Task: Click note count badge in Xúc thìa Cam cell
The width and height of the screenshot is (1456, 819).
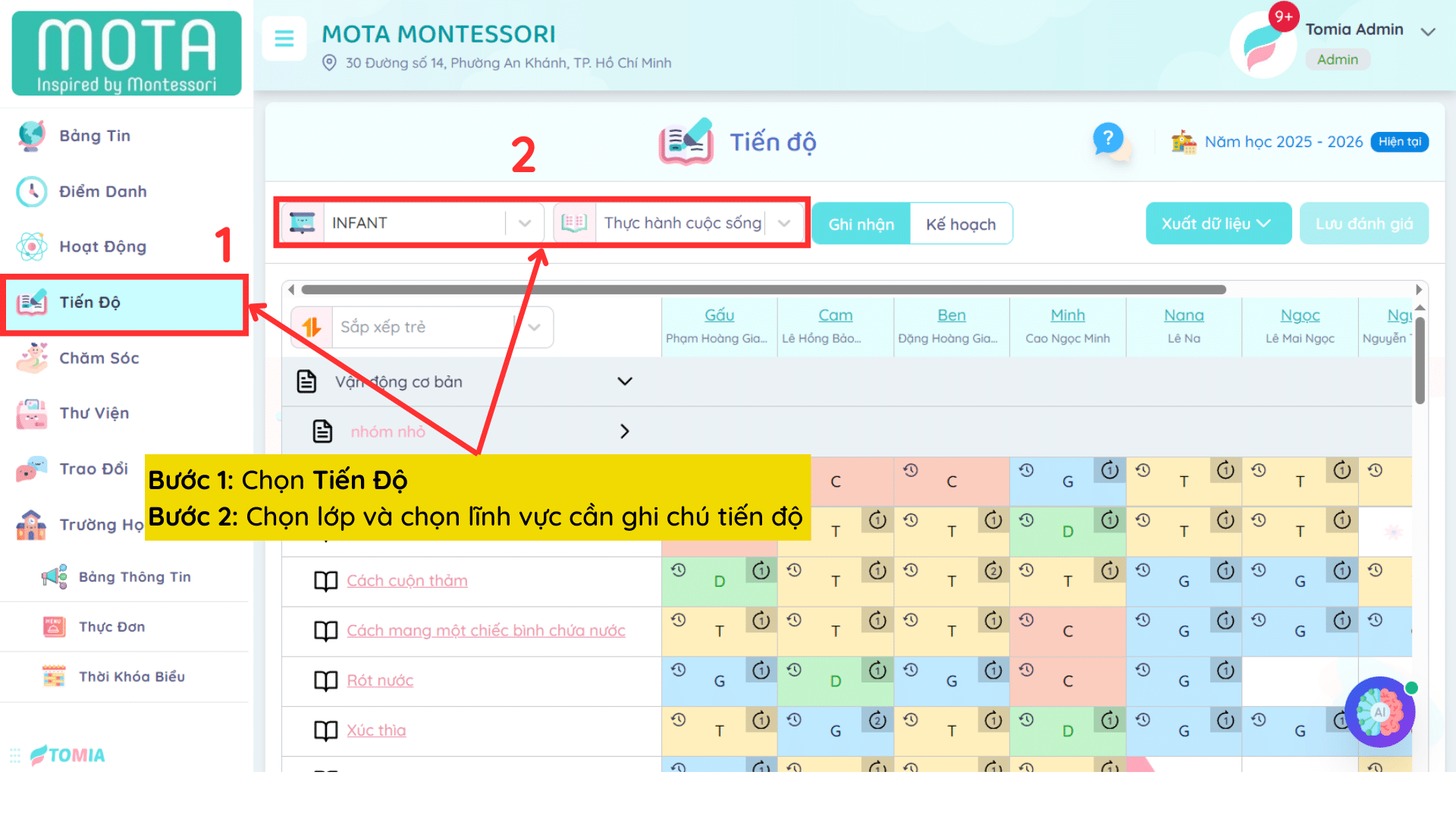Action: pyautogui.click(x=877, y=720)
